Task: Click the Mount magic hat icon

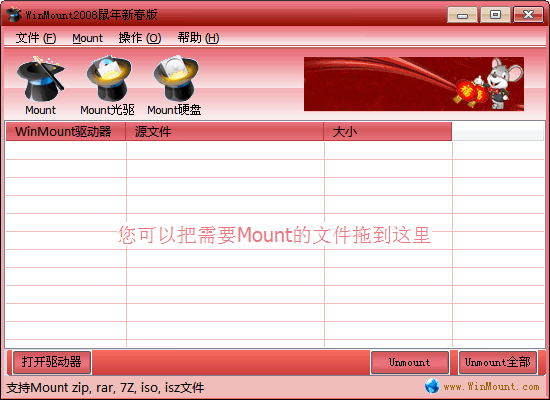Action: click(x=41, y=79)
